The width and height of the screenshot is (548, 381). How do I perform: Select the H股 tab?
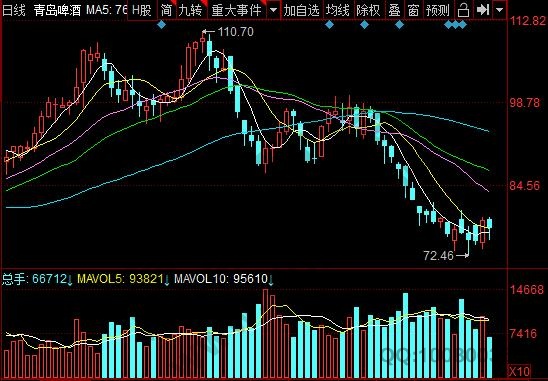(x=142, y=10)
